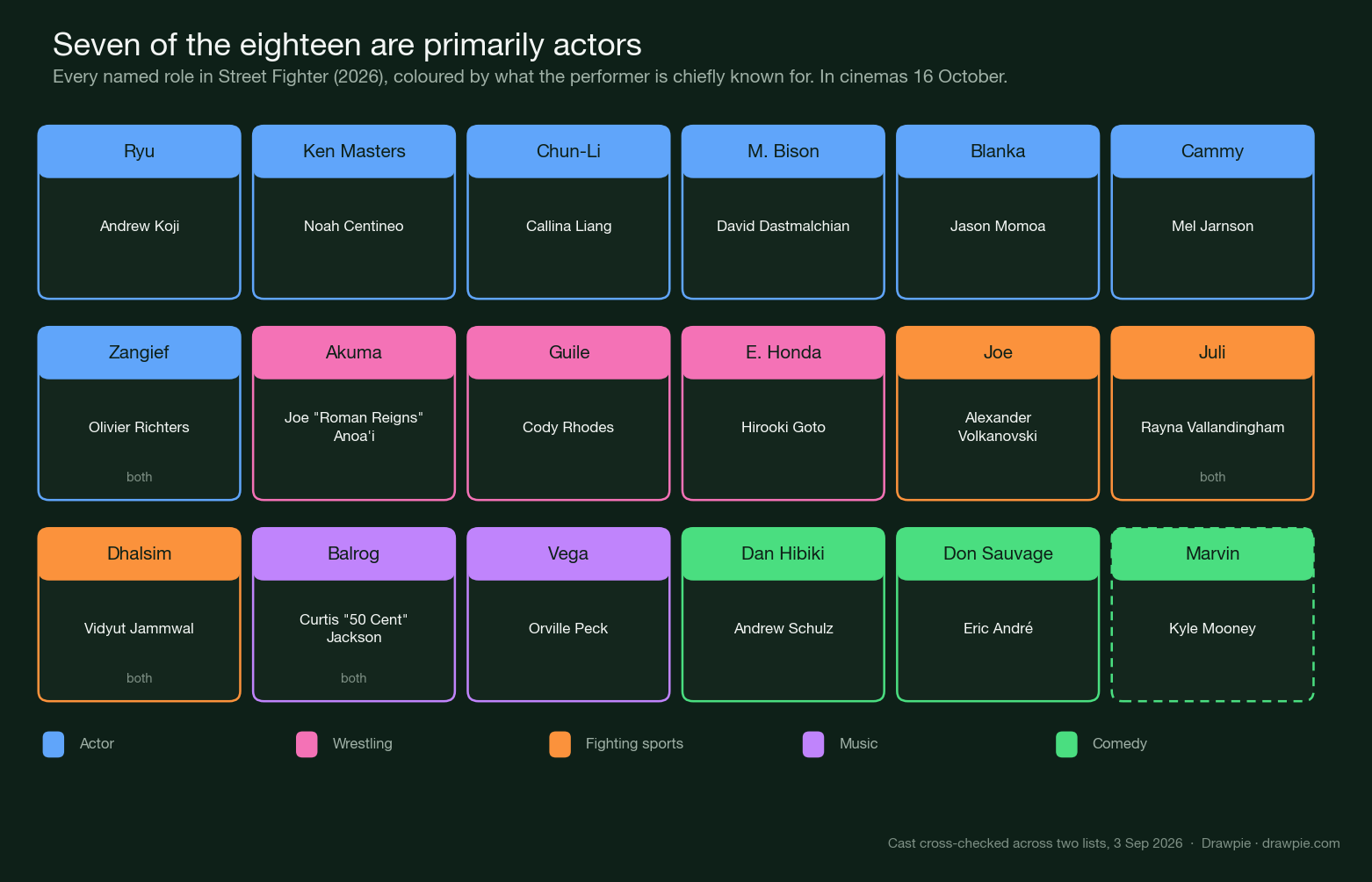Viewport: 1372px width, 882px height.
Task: Click the 'Ryu' card header
Action: point(139,151)
